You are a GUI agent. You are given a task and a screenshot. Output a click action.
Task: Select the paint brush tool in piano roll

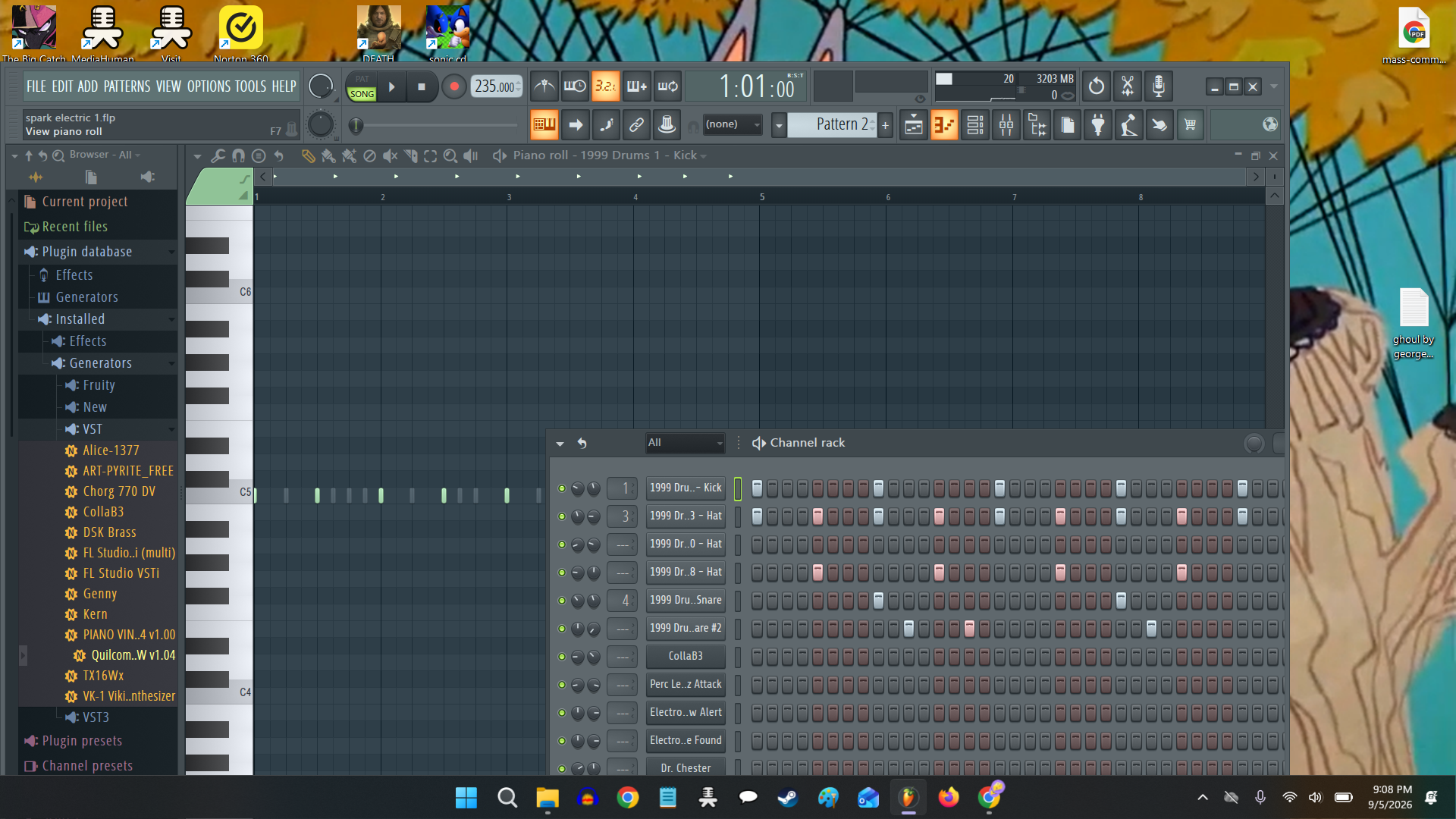328,155
